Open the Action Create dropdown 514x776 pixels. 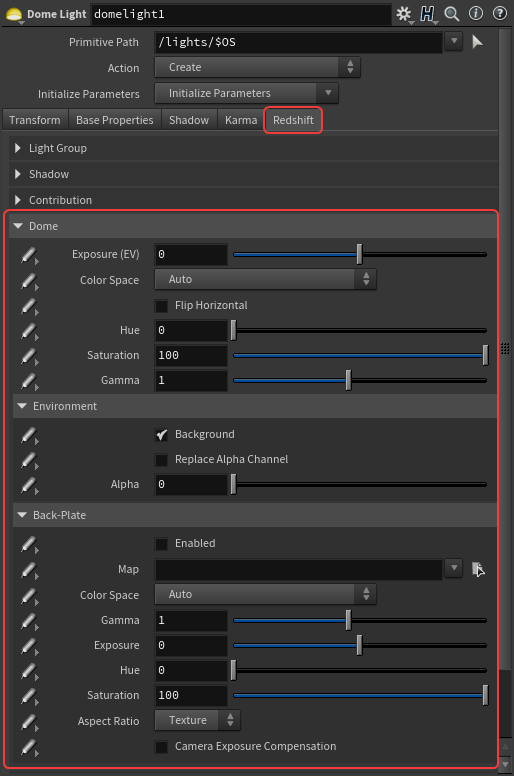[257, 67]
